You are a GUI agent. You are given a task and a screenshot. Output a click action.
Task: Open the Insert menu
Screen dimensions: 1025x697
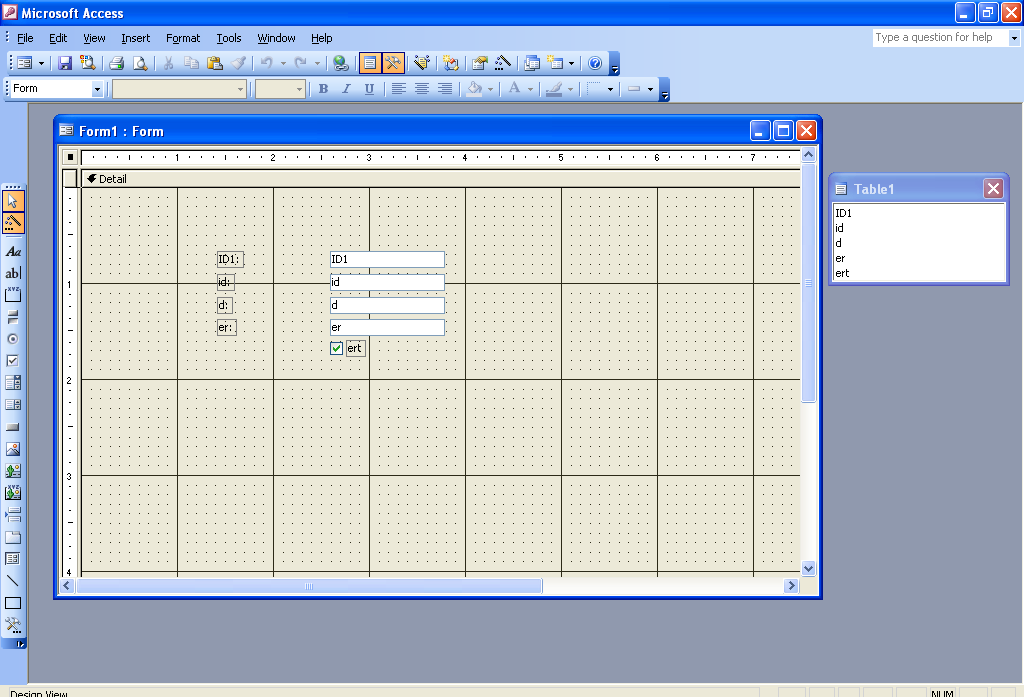click(135, 38)
